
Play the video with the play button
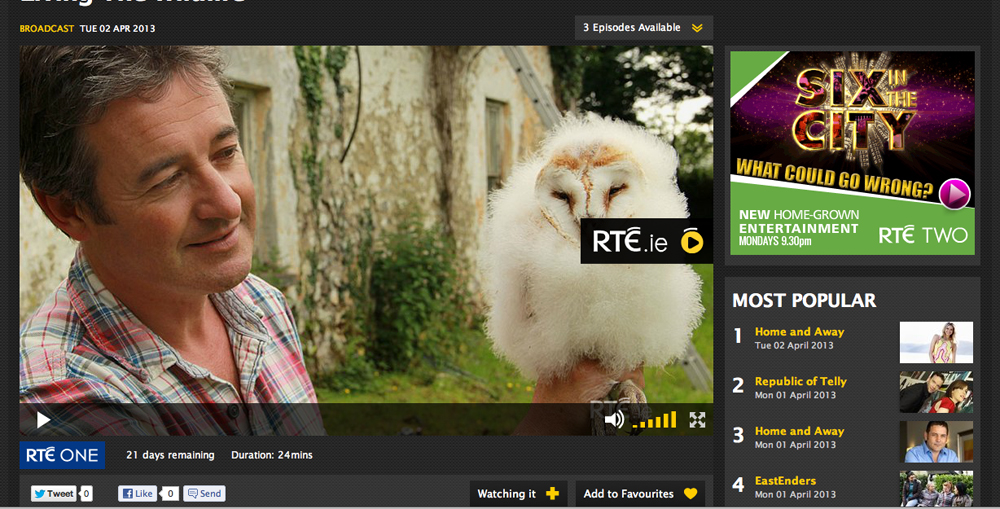point(43,420)
